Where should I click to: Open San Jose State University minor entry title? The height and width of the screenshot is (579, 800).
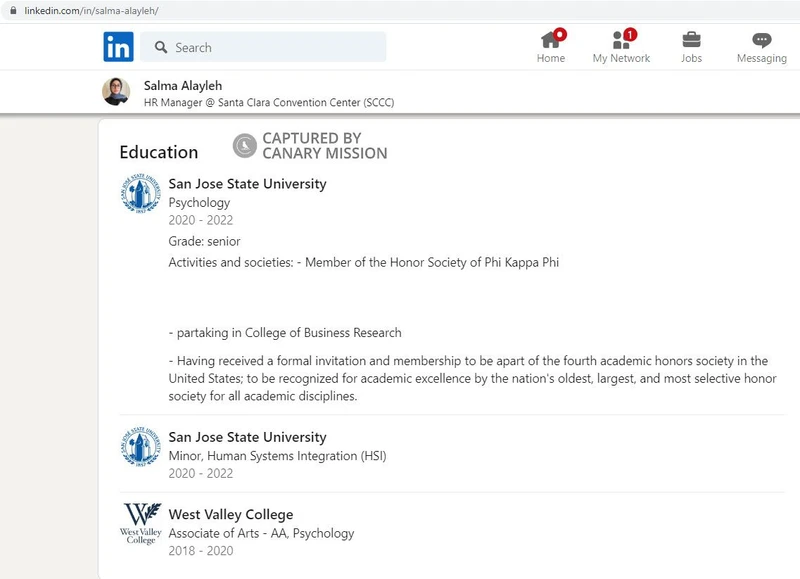click(247, 437)
